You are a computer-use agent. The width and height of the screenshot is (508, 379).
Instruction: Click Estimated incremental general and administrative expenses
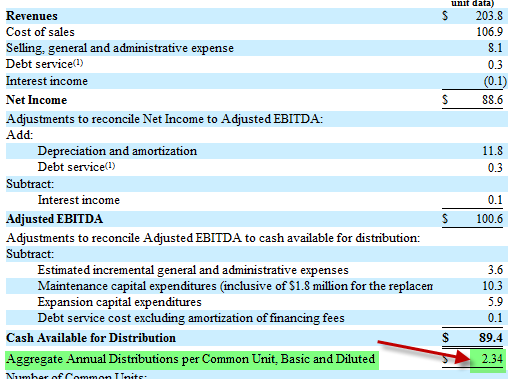(193, 270)
